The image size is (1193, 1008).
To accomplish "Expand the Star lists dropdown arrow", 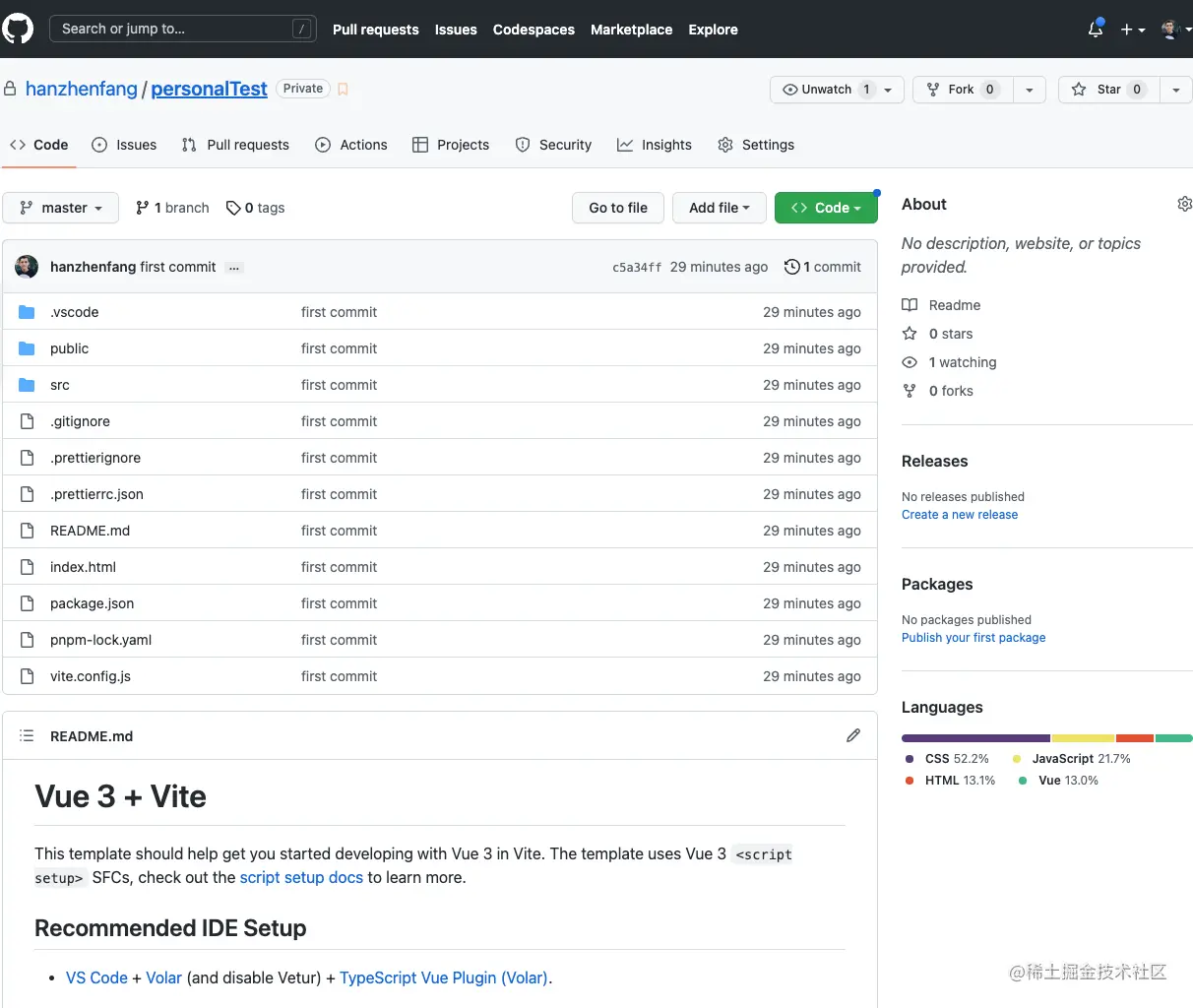I will click(1175, 90).
